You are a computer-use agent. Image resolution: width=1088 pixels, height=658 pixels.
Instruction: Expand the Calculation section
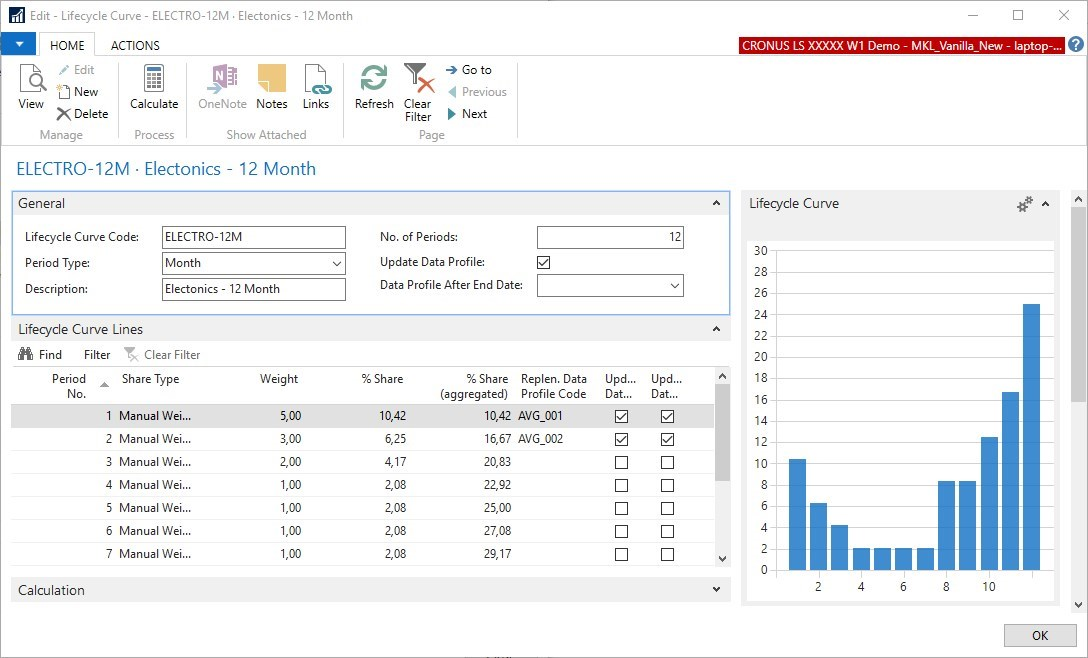pos(715,591)
